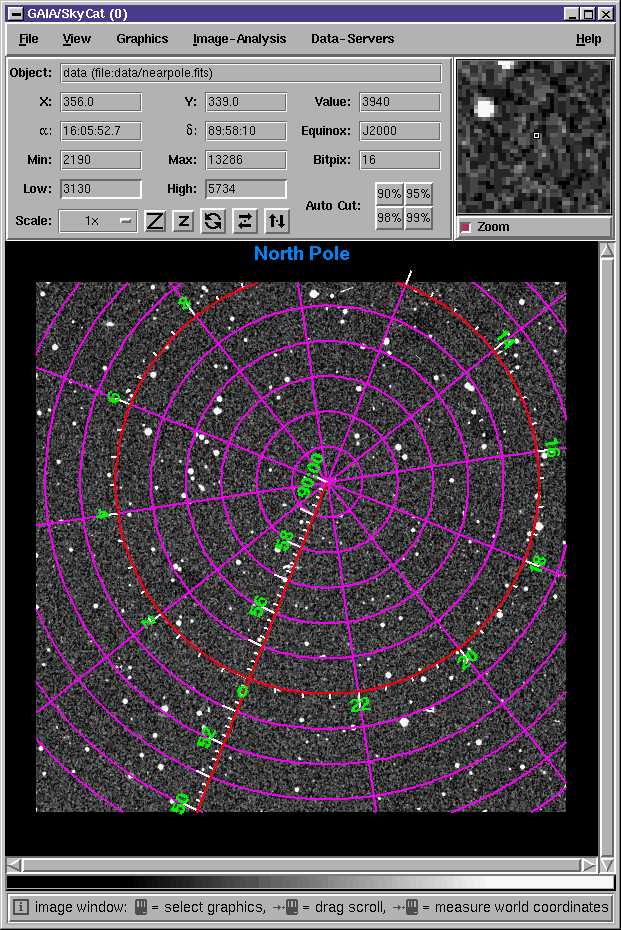Click the small z zoom-out icon
Image resolution: width=621 pixels, height=930 pixels.
coord(184,221)
